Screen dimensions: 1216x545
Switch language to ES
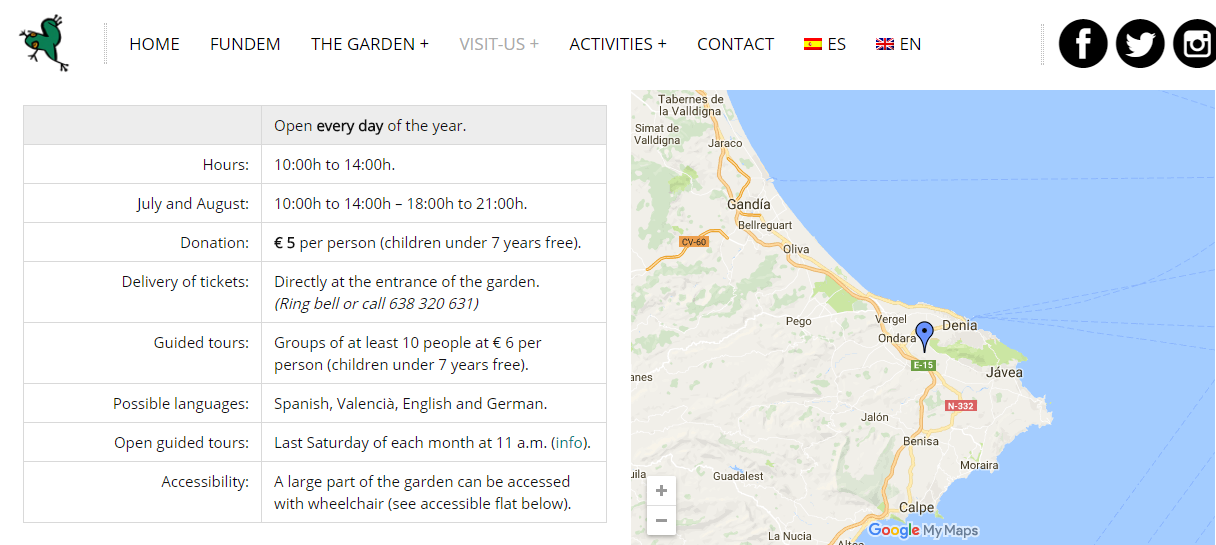click(825, 44)
